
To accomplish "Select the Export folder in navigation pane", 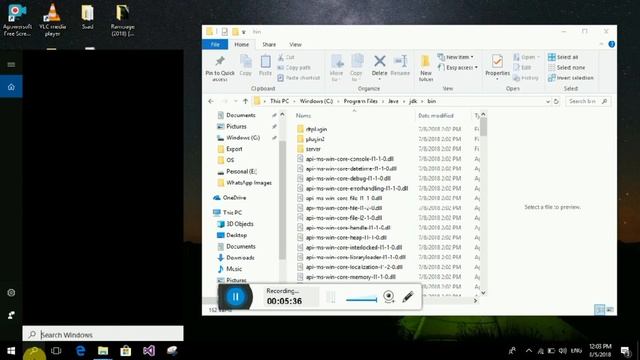I will pyautogui.click(x=234, y=149).
